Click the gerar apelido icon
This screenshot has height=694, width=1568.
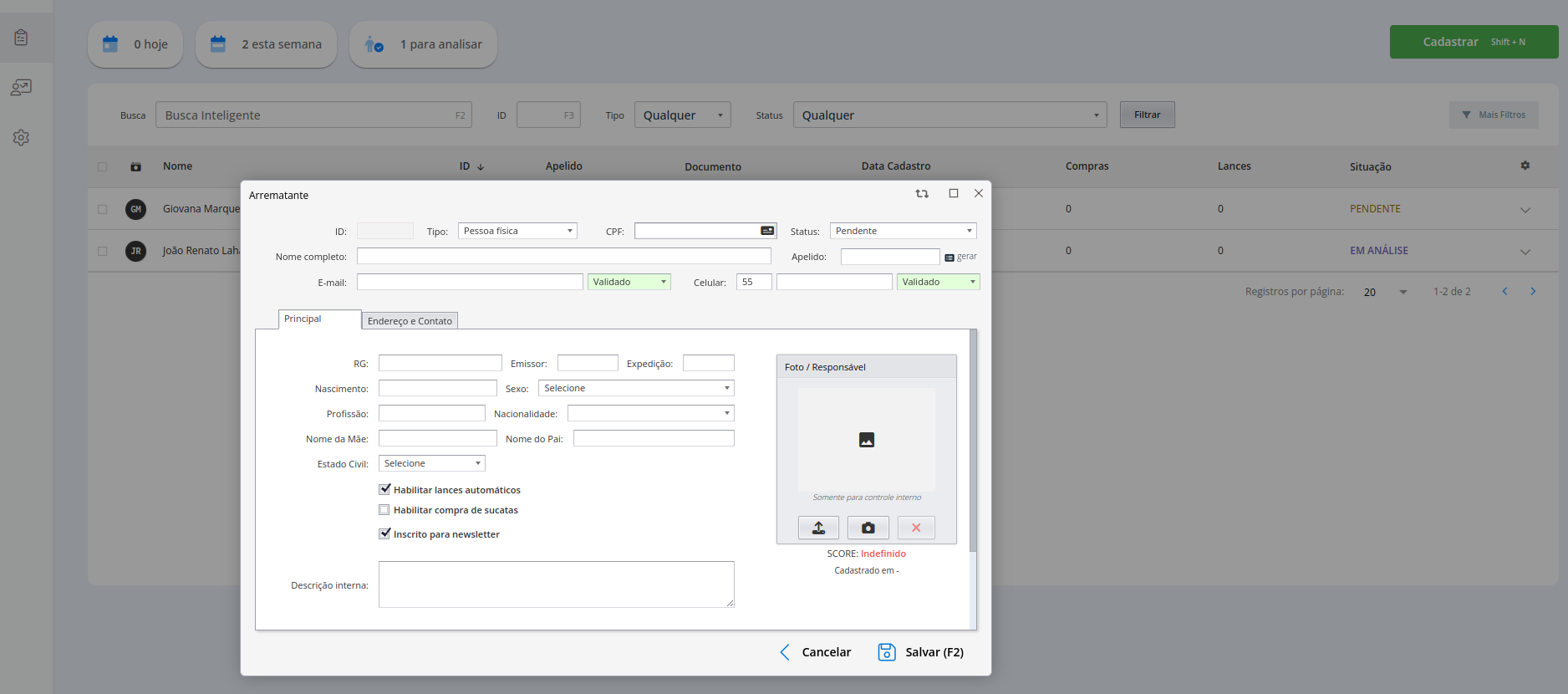click(x=949, y=258)
